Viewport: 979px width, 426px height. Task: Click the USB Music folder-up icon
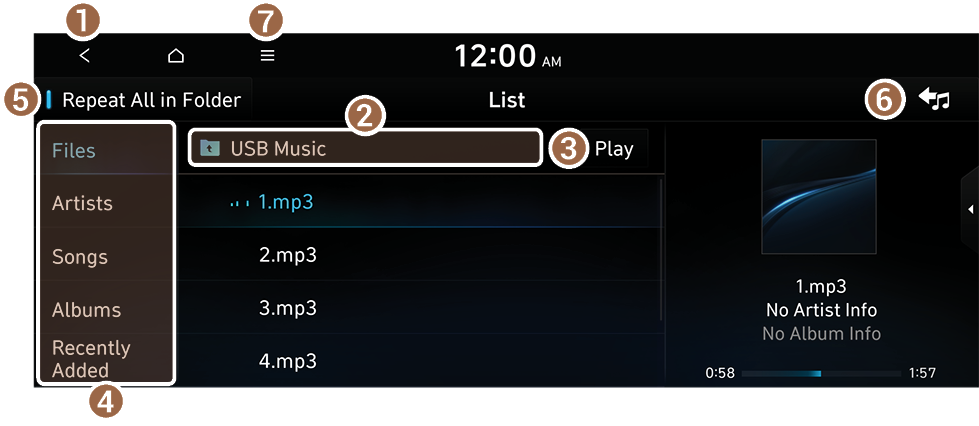210,148
